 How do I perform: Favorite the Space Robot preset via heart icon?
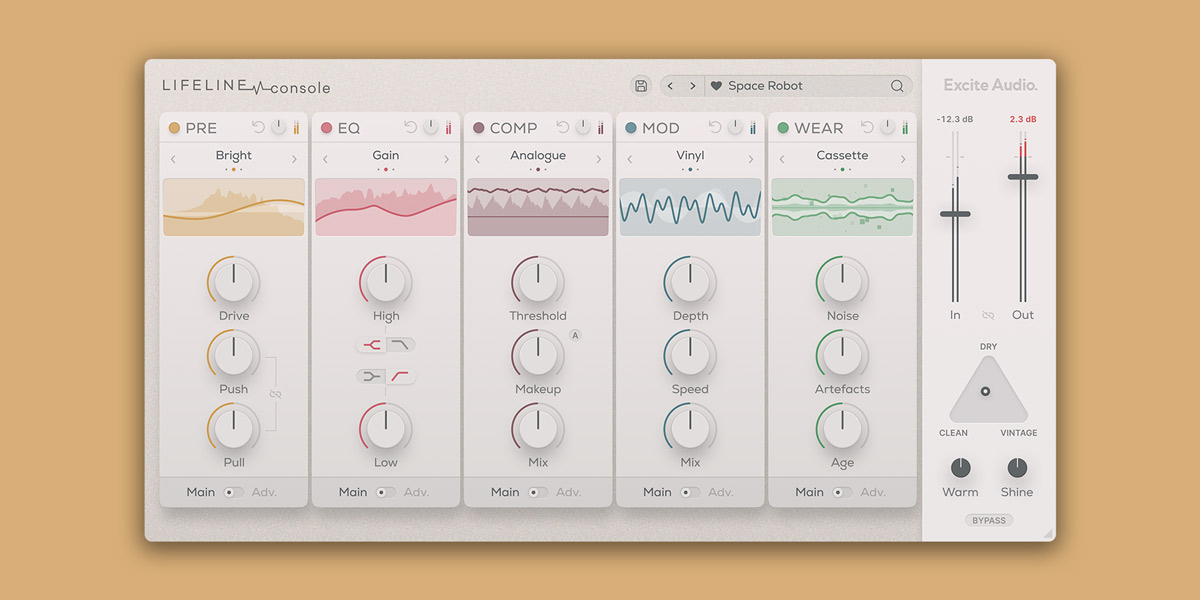[716, 85]
